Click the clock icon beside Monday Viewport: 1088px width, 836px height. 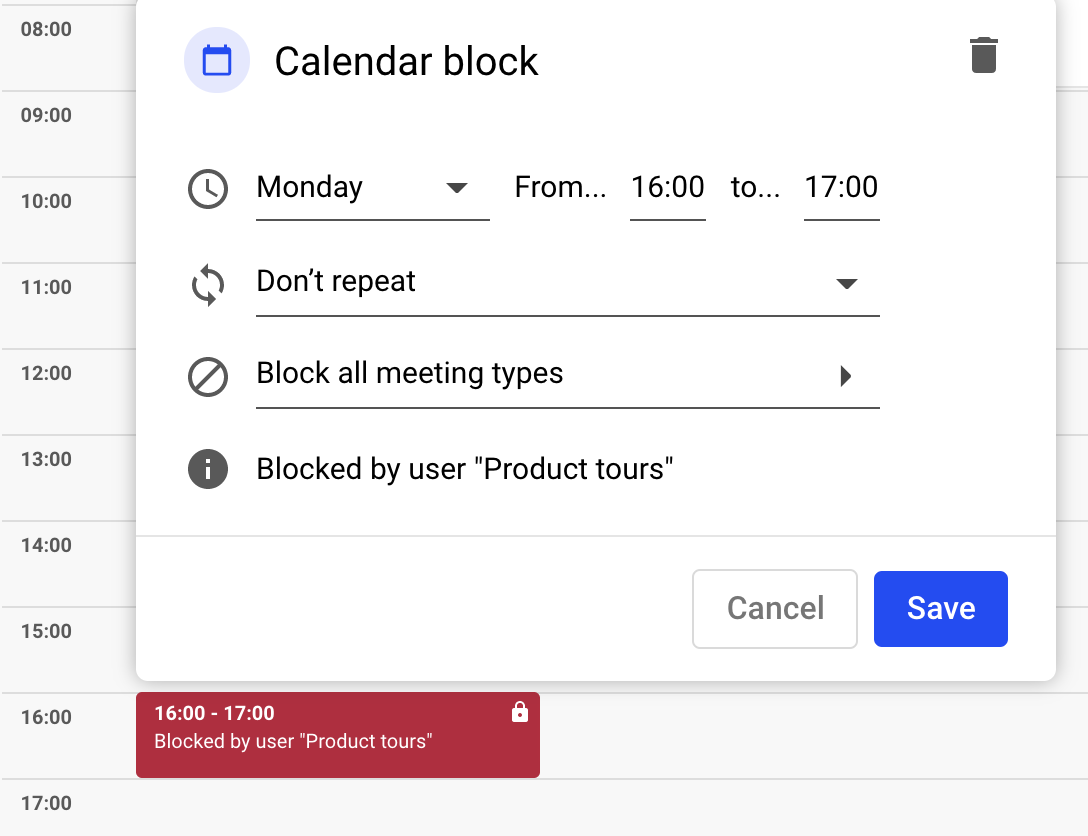(208, 189)
